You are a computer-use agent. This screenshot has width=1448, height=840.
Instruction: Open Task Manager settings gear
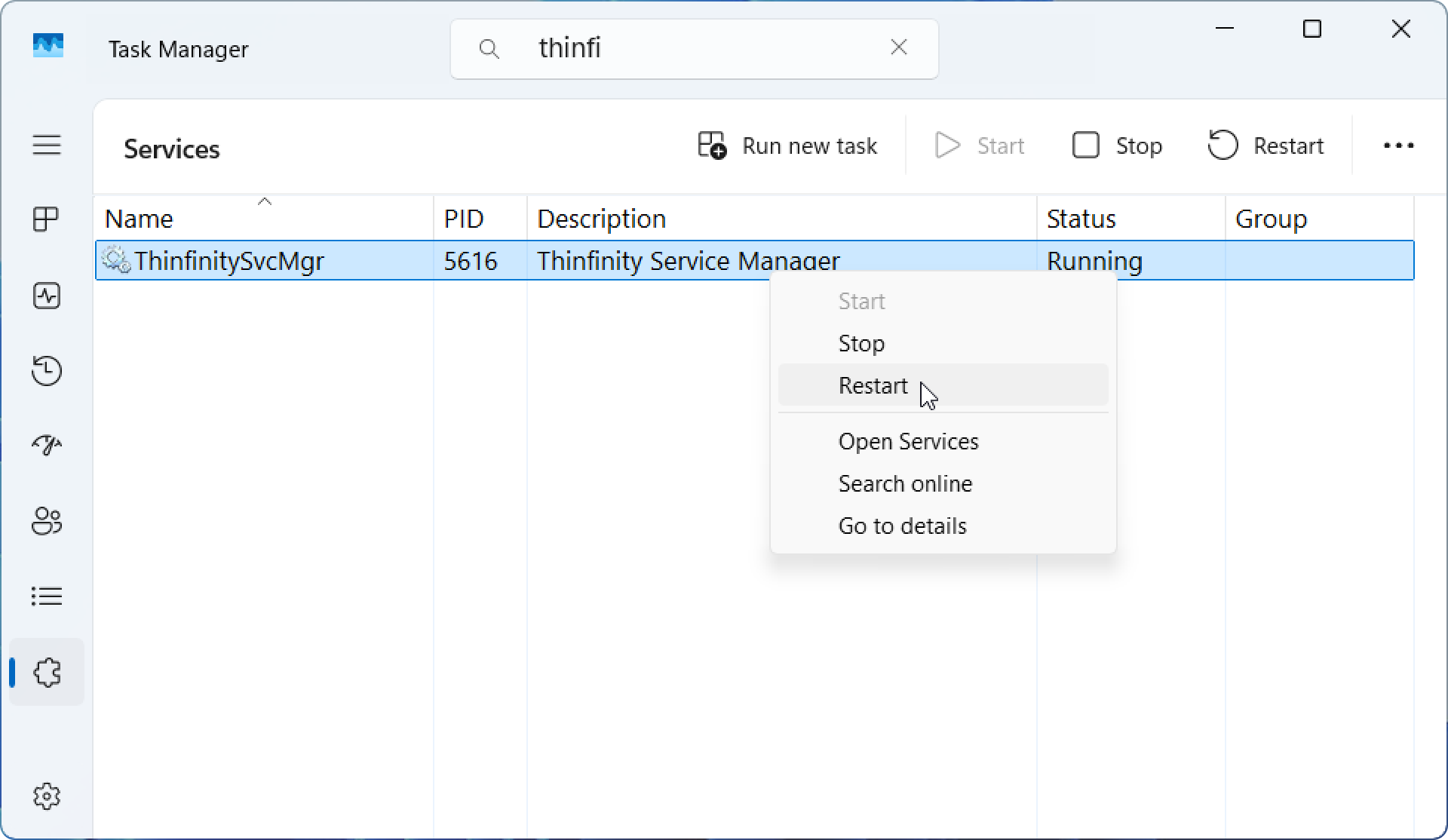pos(47,796)
